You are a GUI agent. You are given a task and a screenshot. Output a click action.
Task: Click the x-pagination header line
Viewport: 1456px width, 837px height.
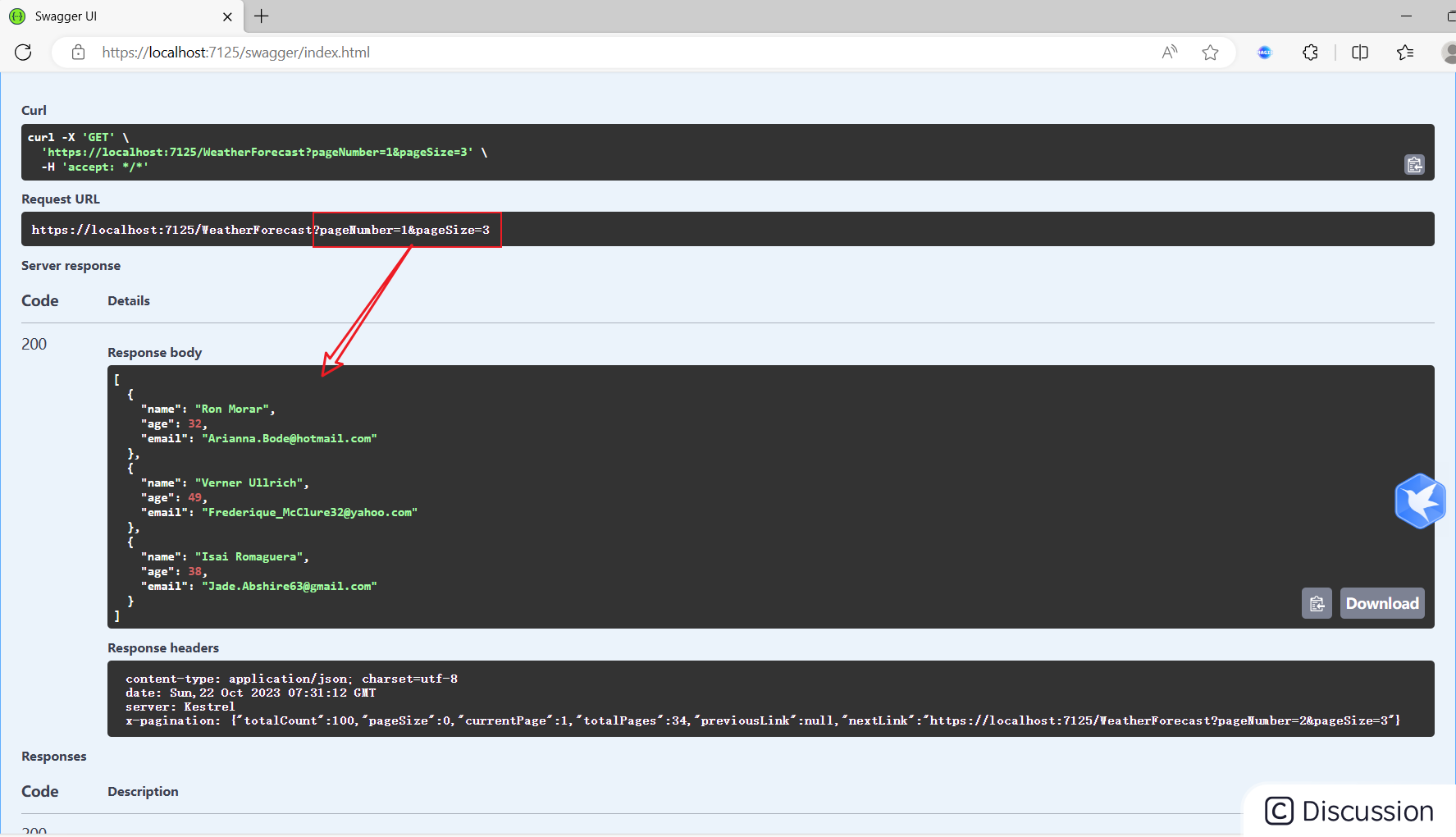coord(763,720)
